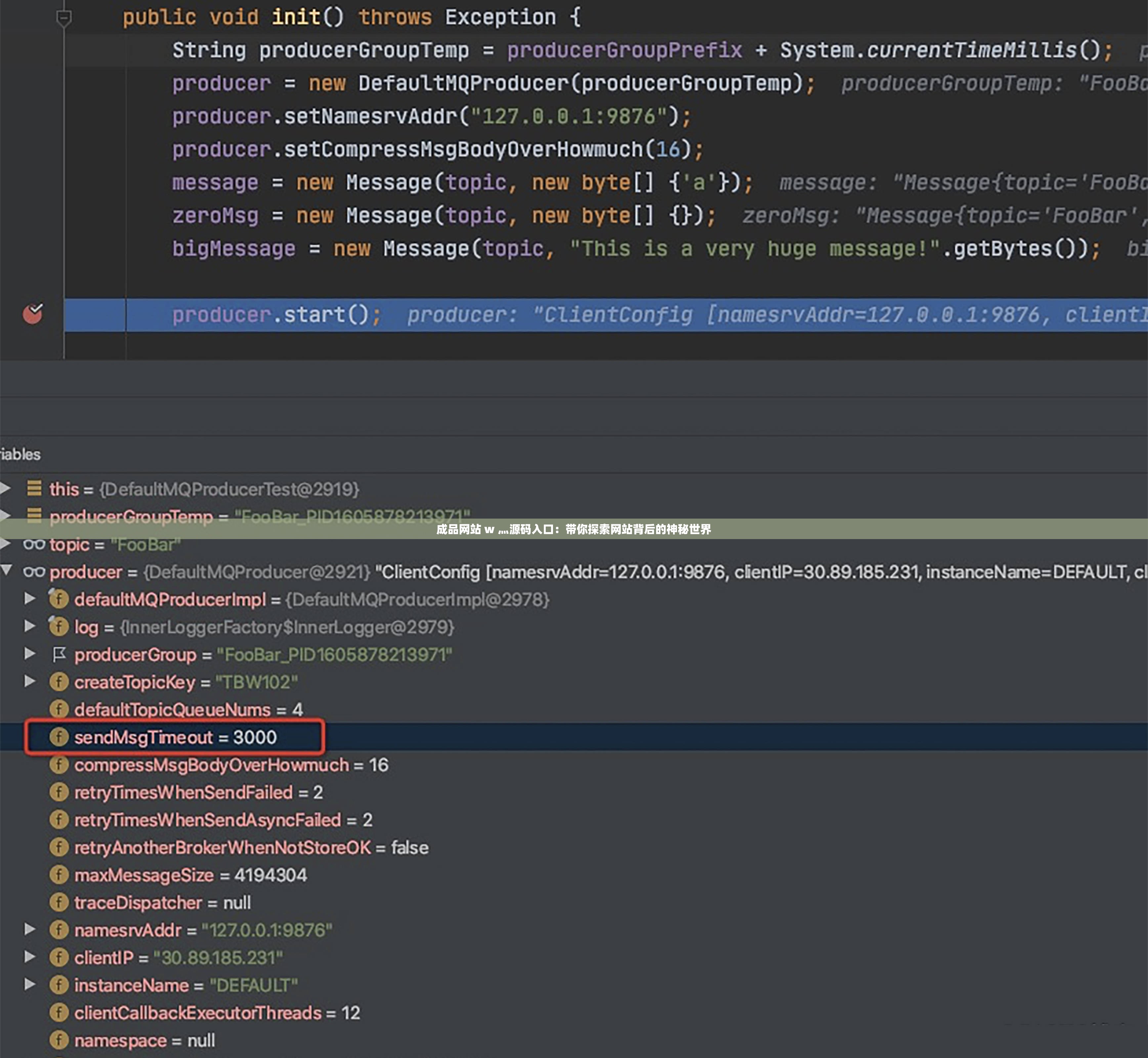Select the traceDispatcher = null row
The height and width of the screenshot is (1058, 1148).
coord(162,903)
